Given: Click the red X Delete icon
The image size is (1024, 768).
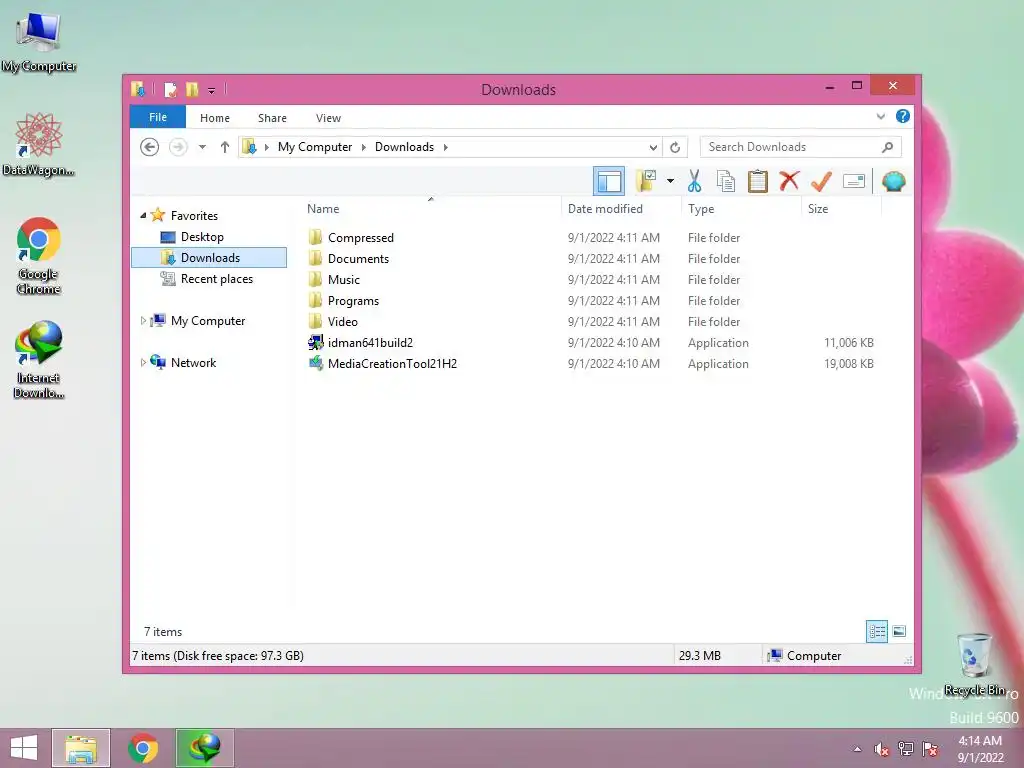Looking at the screenshot, I should (789, 180).
